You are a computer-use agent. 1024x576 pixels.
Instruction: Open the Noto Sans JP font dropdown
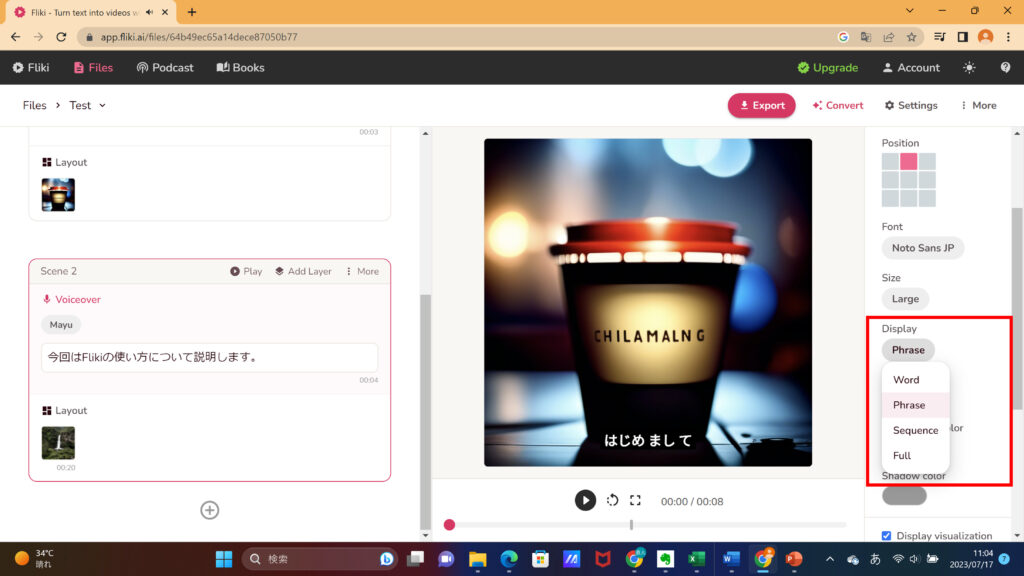(923, 248)
